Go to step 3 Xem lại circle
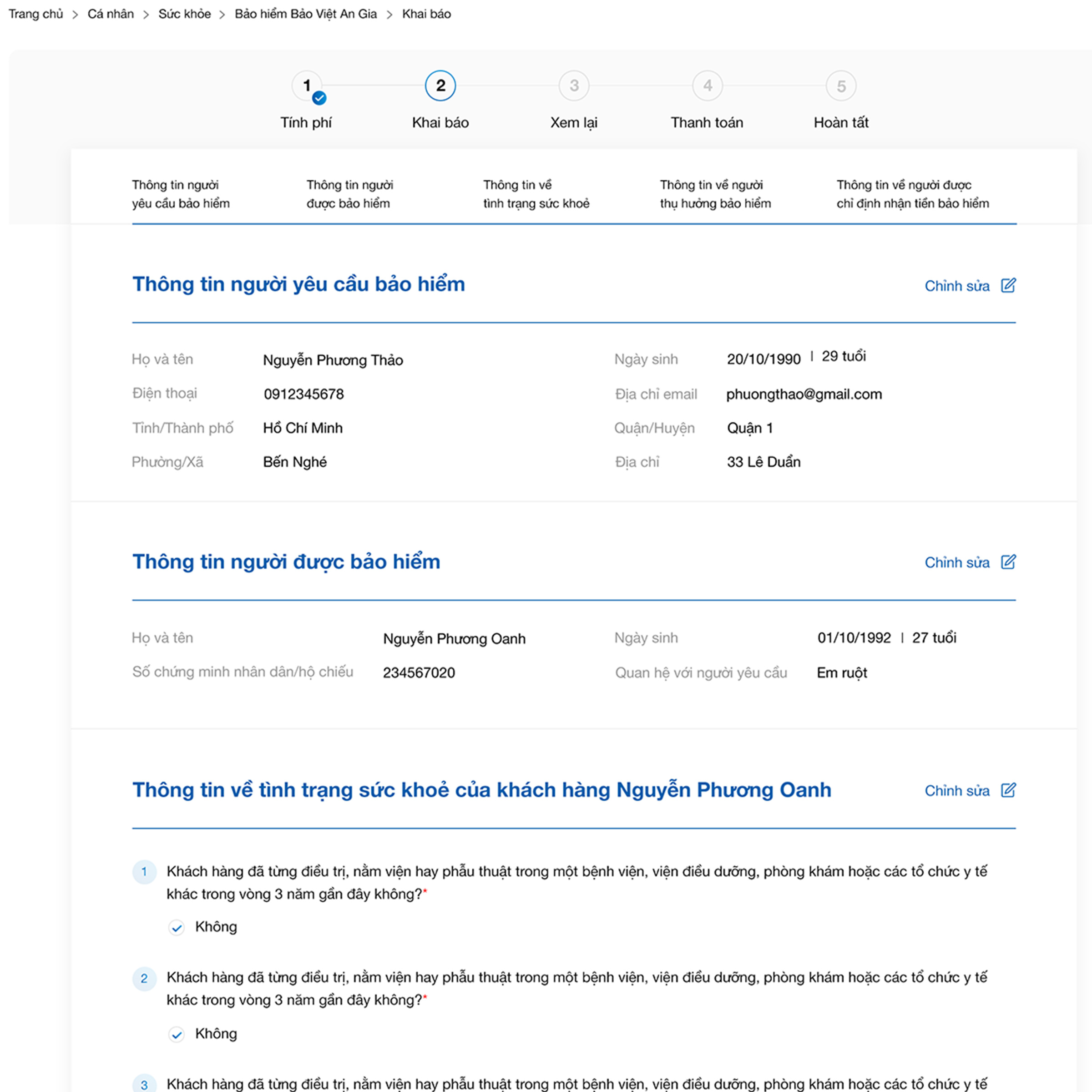This screenshot has height=1092, width=1092. (574, 86)
